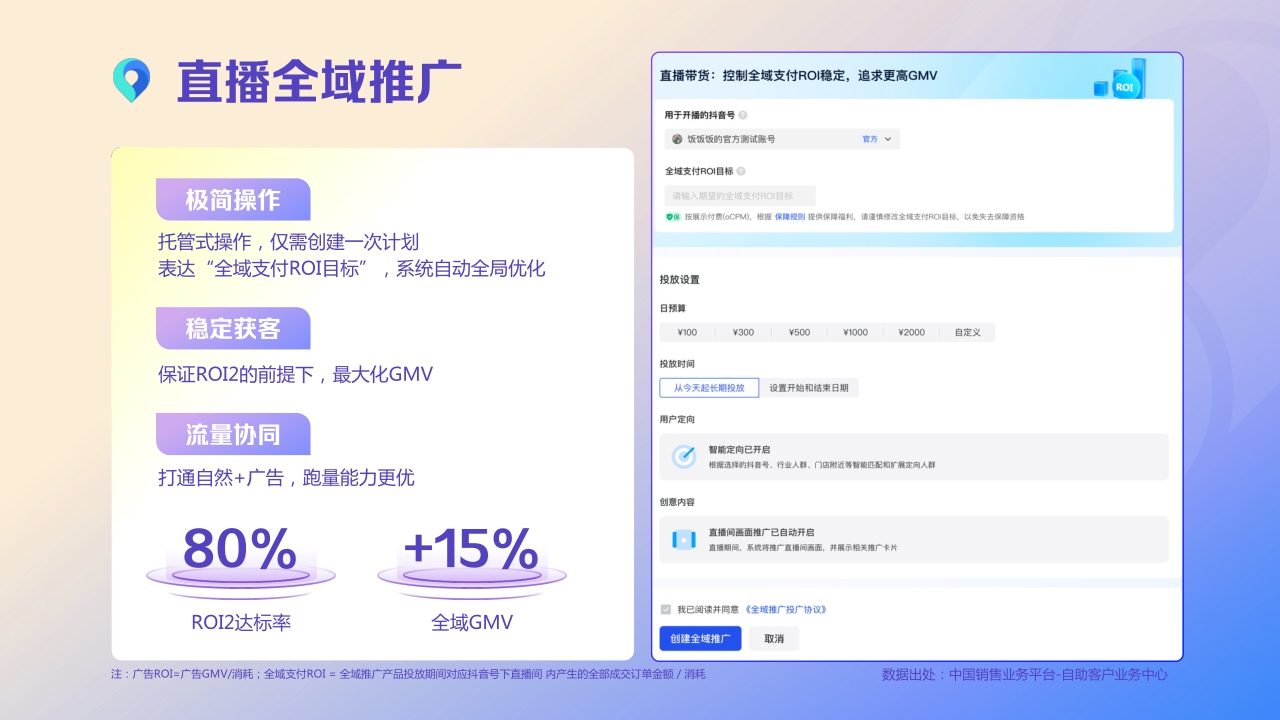The height and width of the screenshot is (720, 1280).
Task: Click the 托管式操作，仅需创建一次计划 line
Action: coord(288,242)
